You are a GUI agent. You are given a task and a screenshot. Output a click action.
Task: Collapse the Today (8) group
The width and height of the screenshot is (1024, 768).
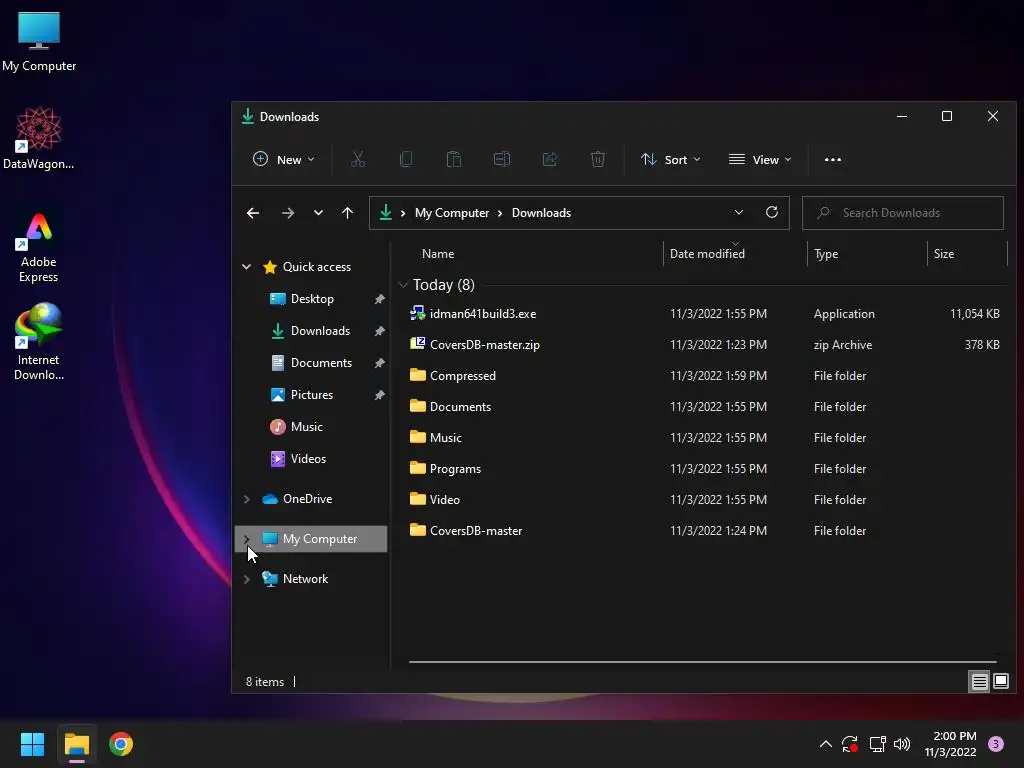click(x=403, y=285)
